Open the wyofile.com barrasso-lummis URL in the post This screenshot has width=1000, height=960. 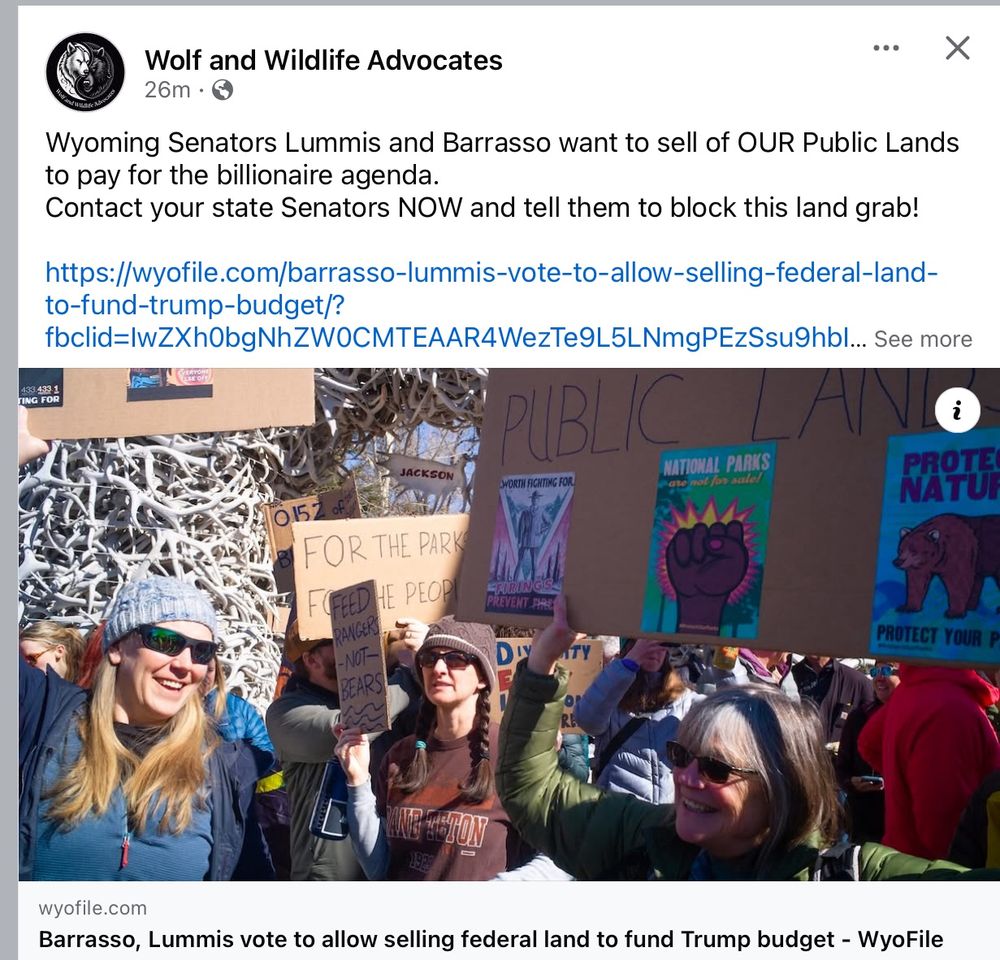492,289
